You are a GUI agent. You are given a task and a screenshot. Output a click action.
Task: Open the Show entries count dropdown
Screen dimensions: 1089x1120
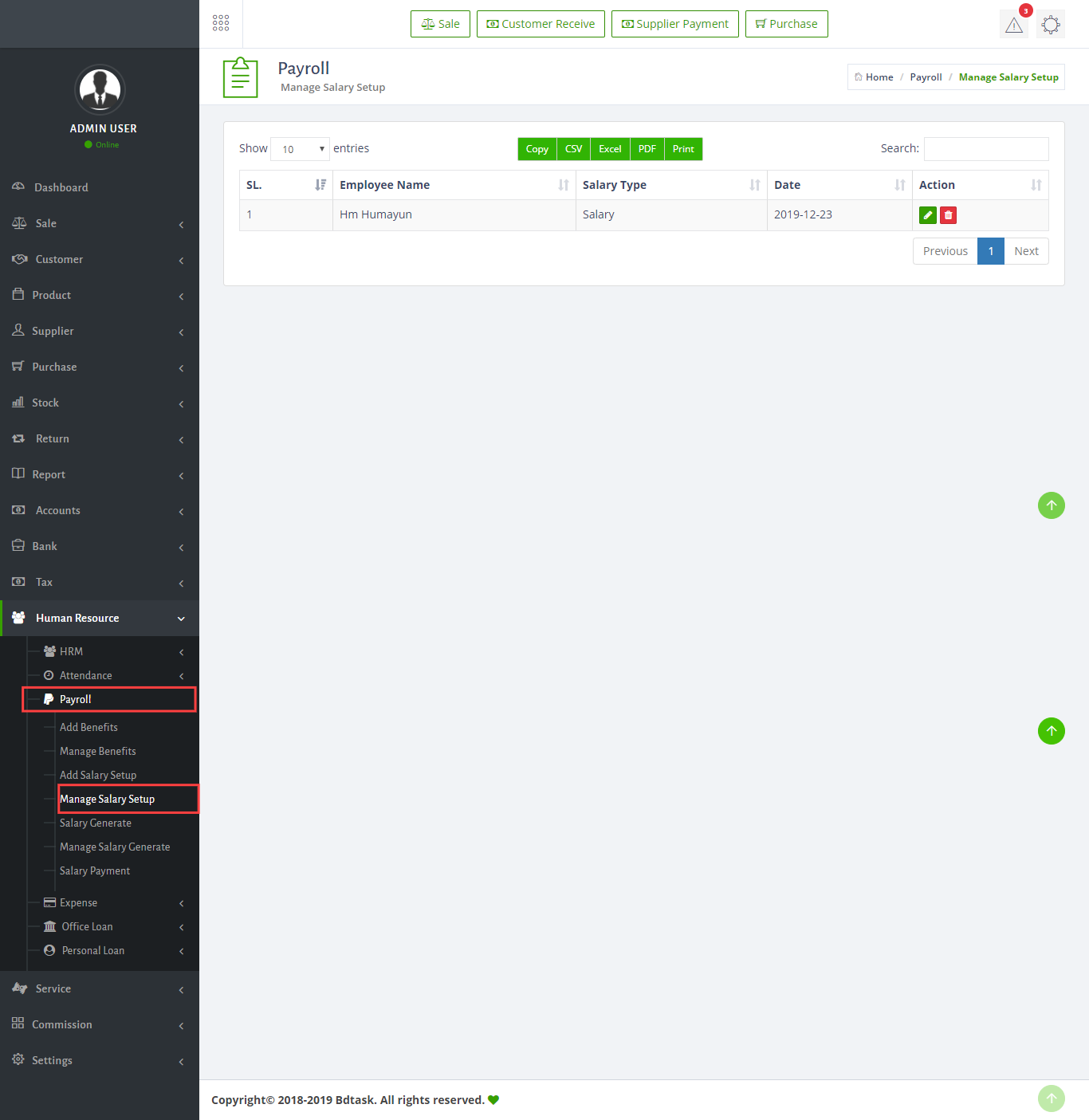point(301,149)
